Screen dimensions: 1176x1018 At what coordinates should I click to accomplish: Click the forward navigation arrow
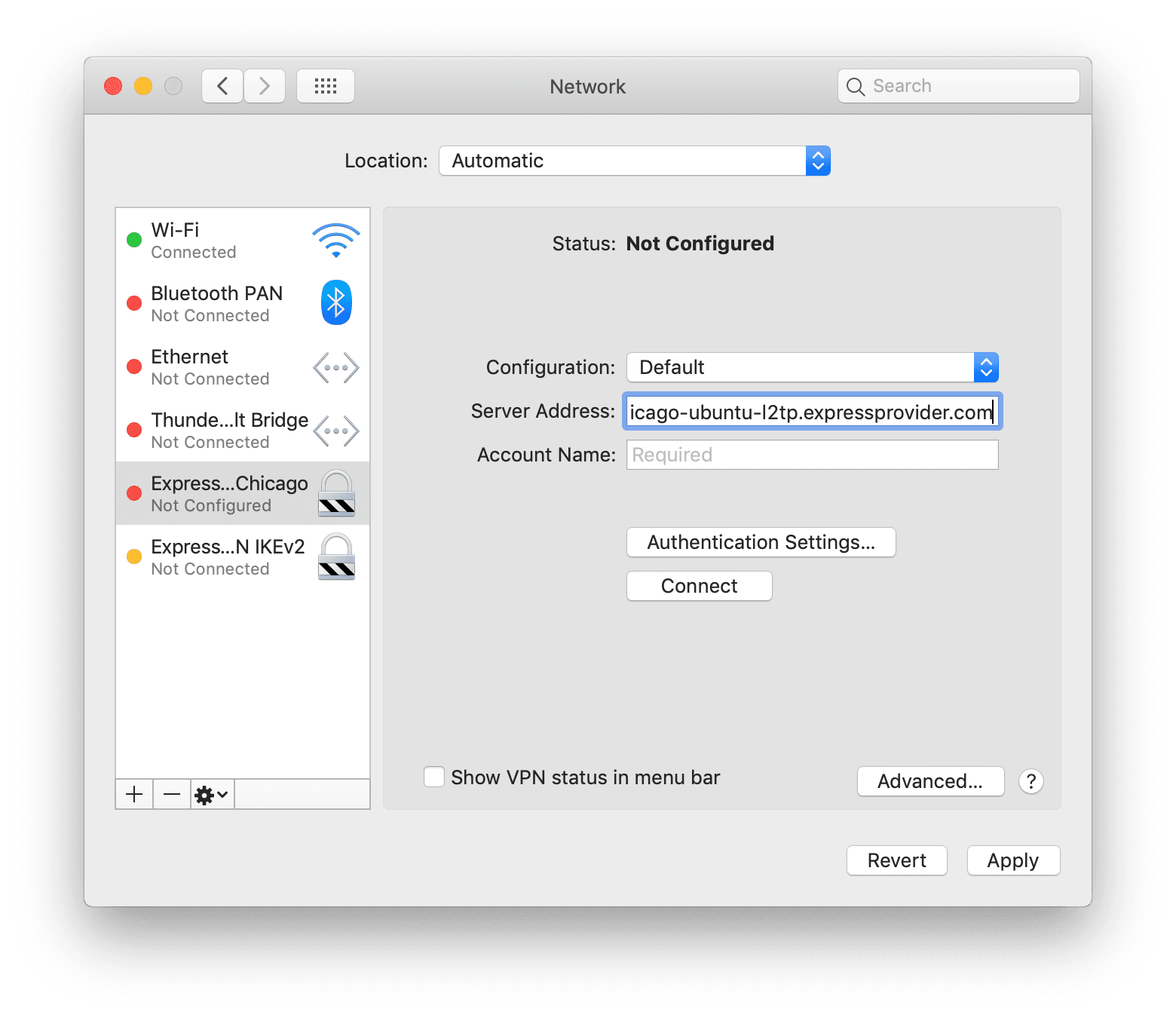point(265,85)
